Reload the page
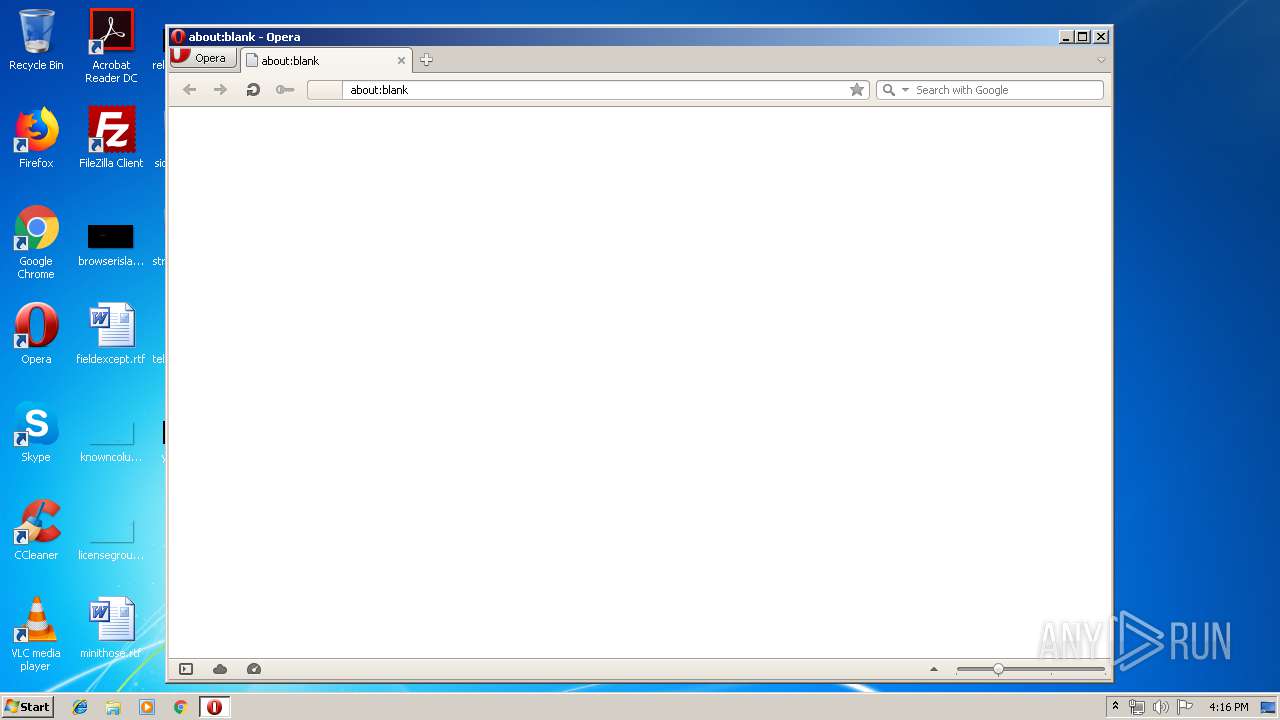The image size is (1280, 720). (x=253, y=90)
